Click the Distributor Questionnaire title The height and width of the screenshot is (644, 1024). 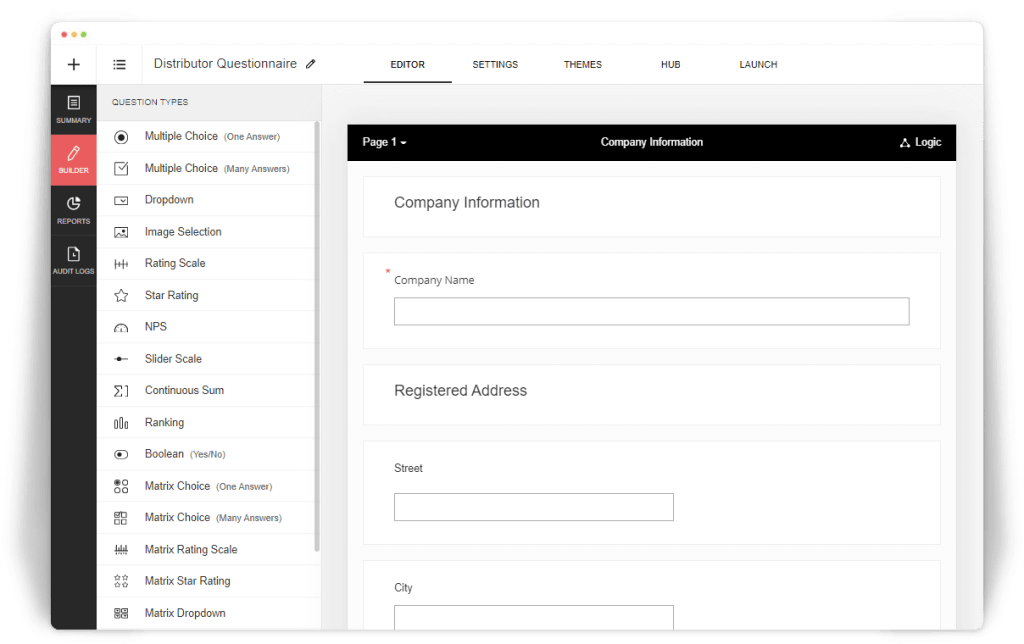click(225, 63)
